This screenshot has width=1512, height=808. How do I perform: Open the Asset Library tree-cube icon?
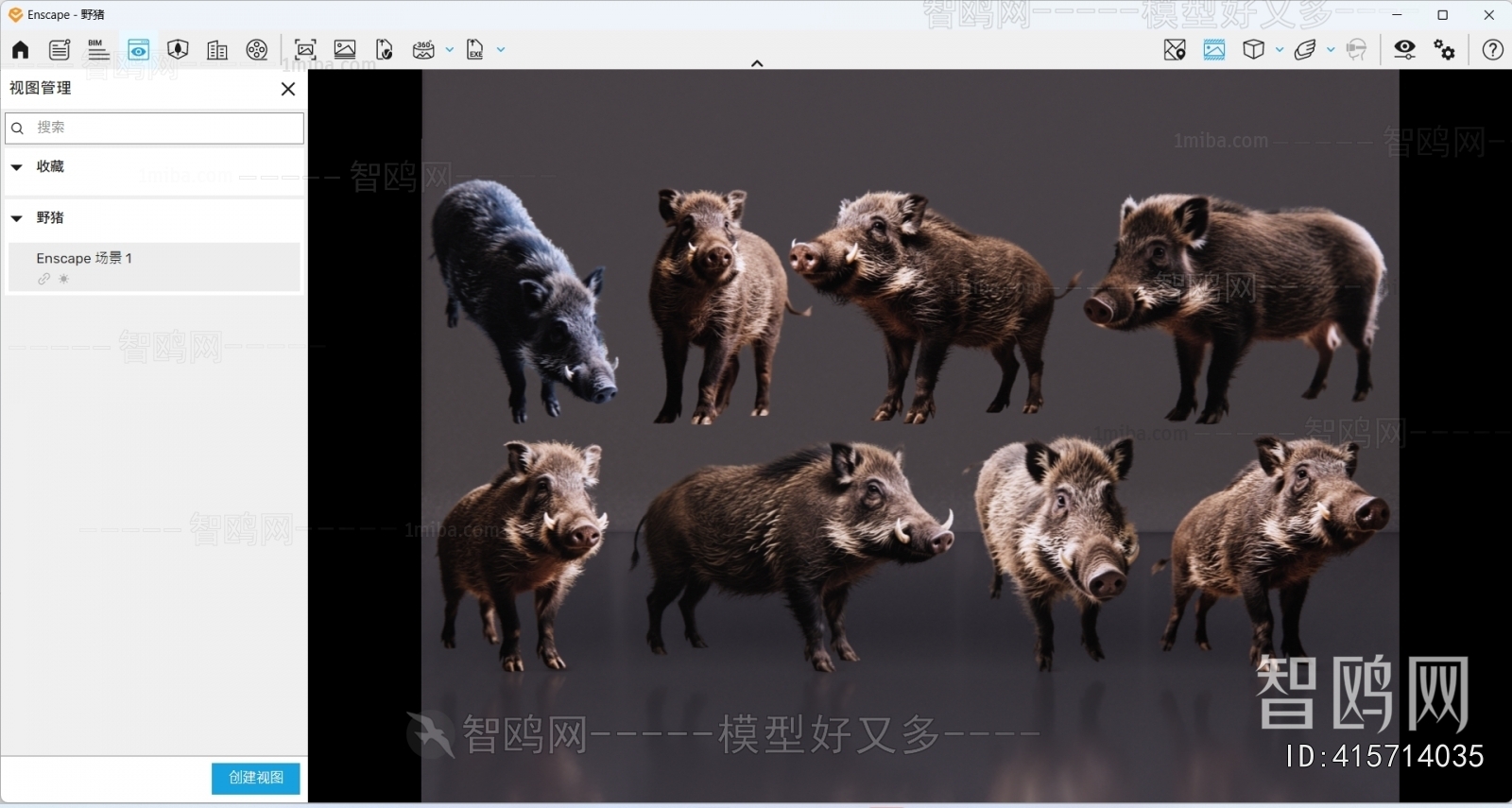pyautogui.click(x=178, y=50)
